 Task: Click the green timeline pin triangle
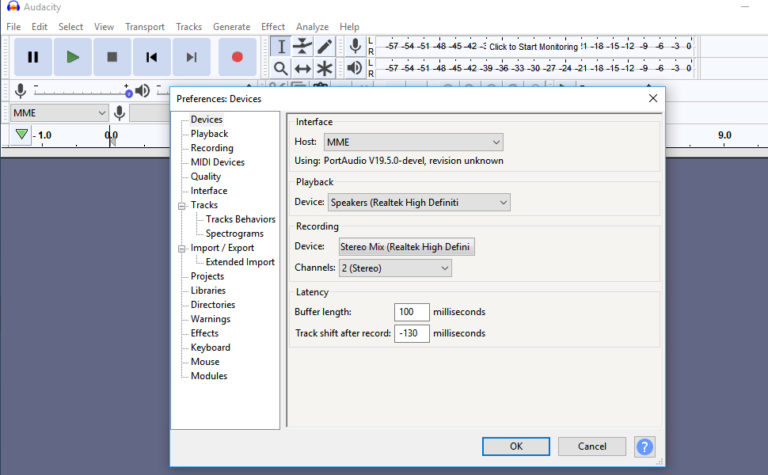[x=22, y=134]
